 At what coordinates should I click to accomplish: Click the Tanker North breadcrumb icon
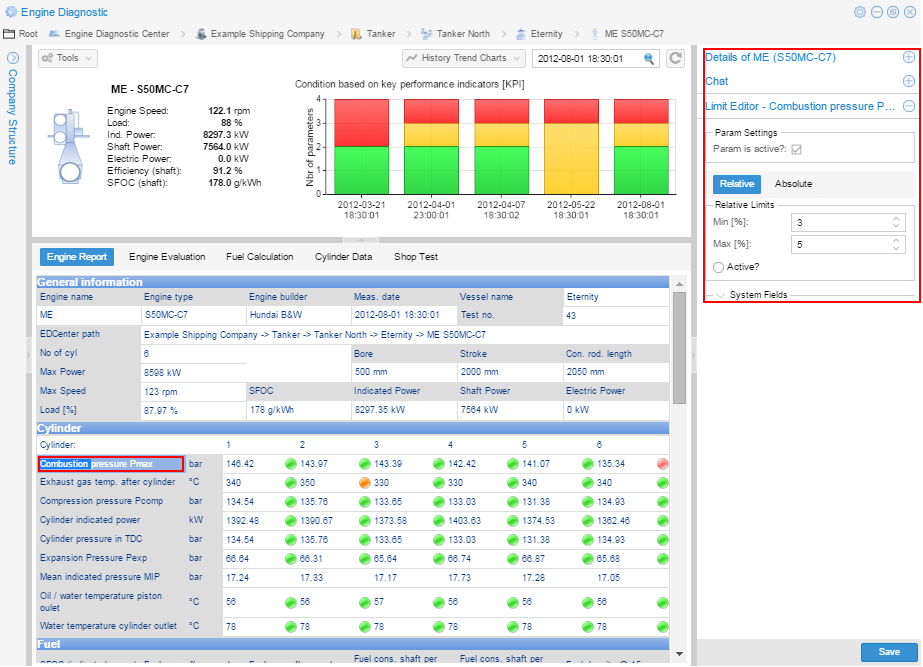[427, 34]
